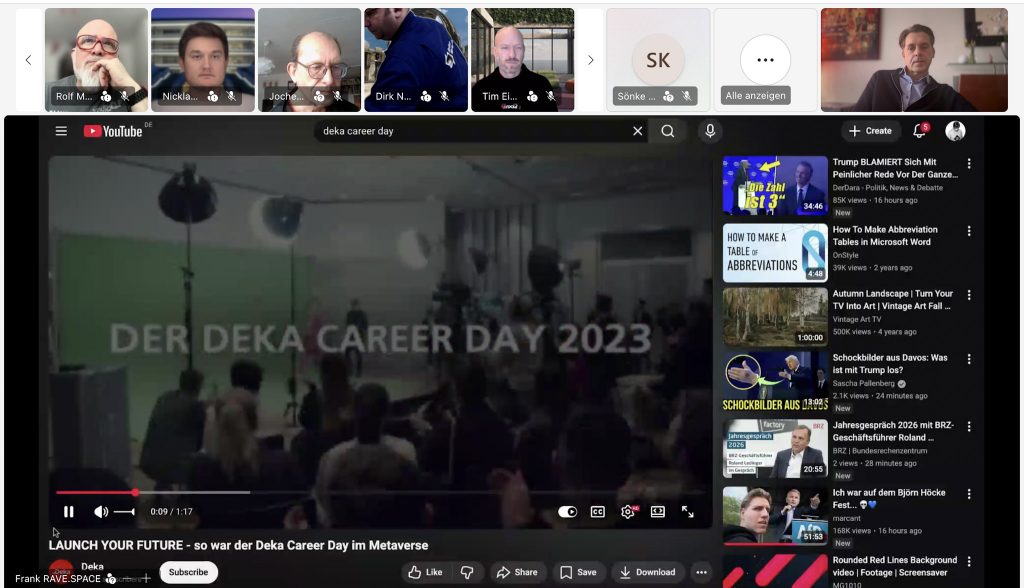The image size is (1024, 588).
Task: Open the Abbreviation Tables video thumbnail
Action: click(775, 252)
